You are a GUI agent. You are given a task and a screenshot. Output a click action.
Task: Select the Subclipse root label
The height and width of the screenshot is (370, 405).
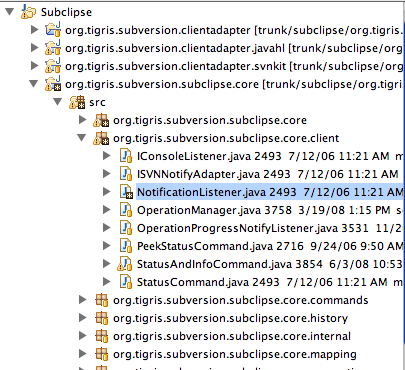click(x=66, y=12)
